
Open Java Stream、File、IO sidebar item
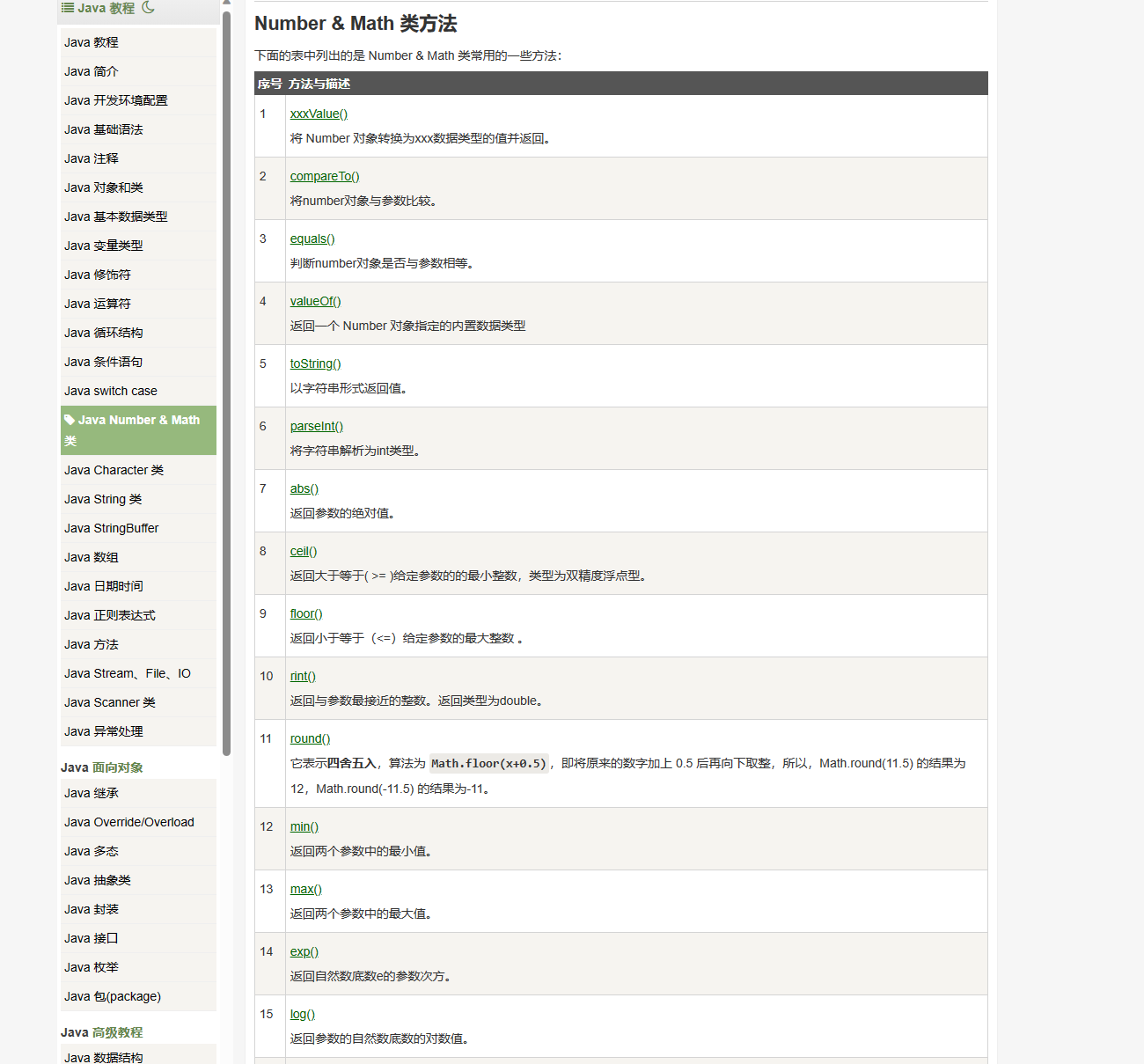138,673
